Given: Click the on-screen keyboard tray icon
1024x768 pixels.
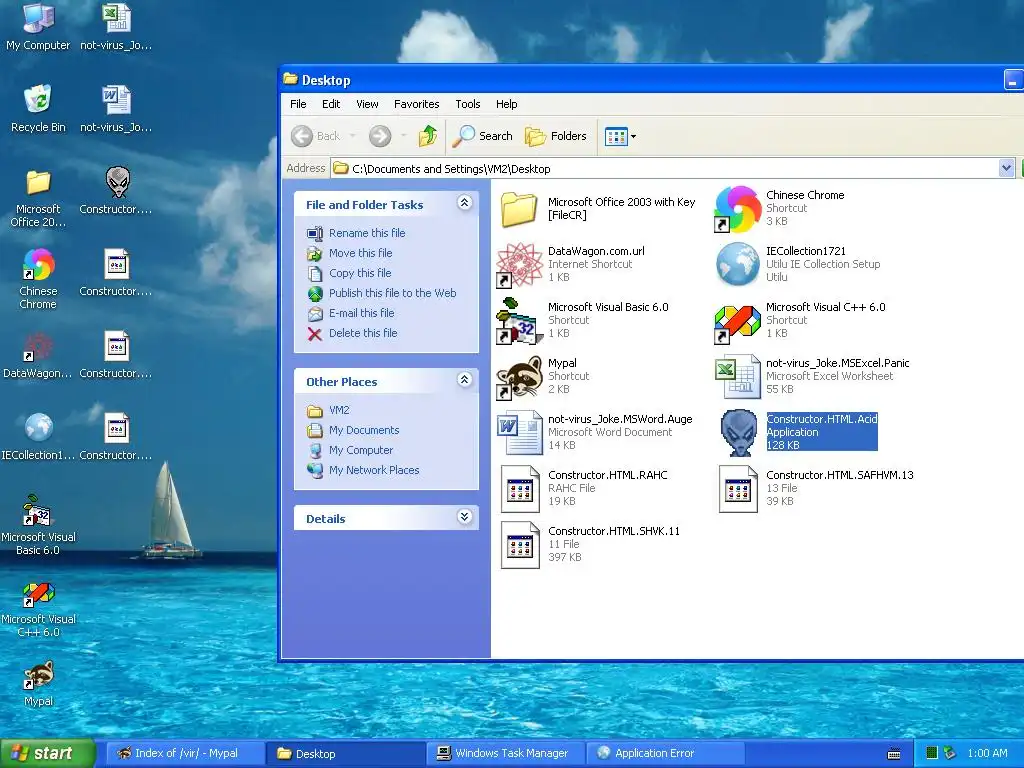Looking at the screenshot, I should (x=894, y=754).
